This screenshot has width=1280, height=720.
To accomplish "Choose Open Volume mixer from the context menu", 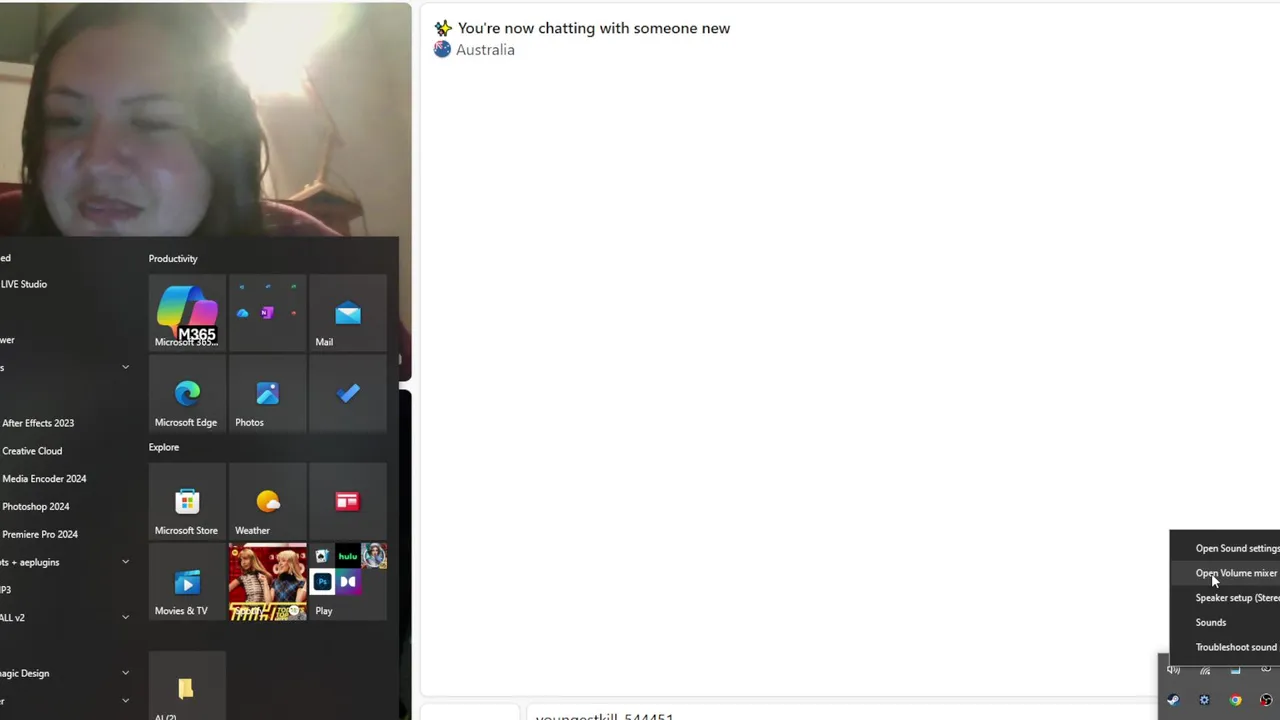I will tap(1225, 573).
